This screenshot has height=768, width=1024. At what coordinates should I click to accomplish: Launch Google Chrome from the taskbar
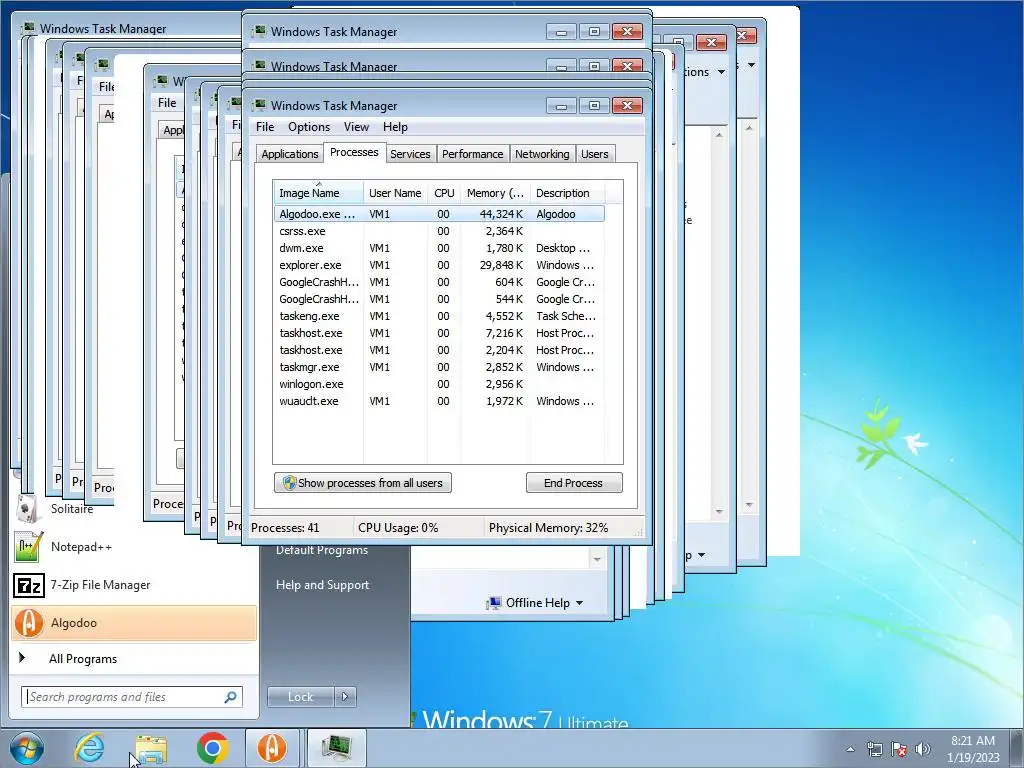(212, 748)
